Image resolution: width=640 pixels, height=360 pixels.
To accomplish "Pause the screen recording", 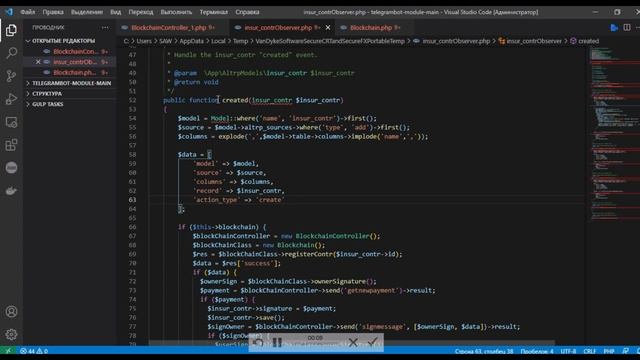I will 277,343.
